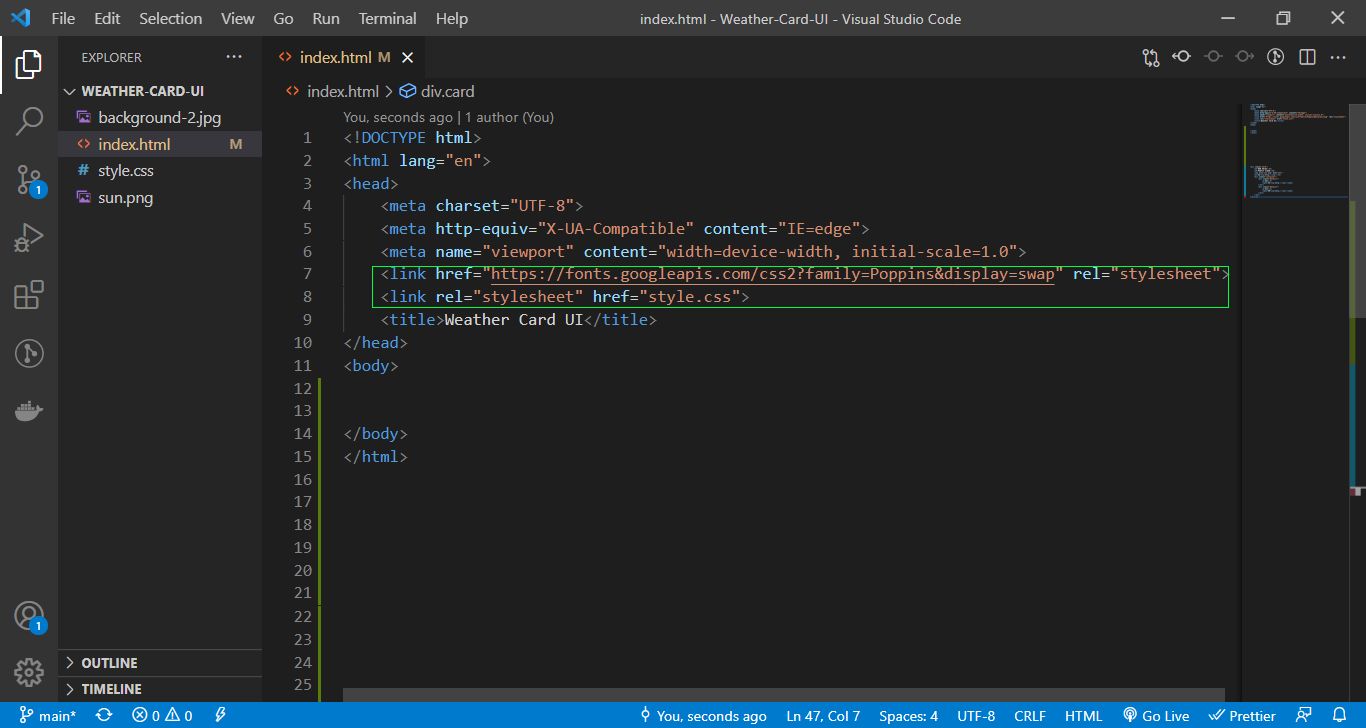Select language mode HTML in status bar
This screenshot has width=1366, height=728.
coord(1083,715)
